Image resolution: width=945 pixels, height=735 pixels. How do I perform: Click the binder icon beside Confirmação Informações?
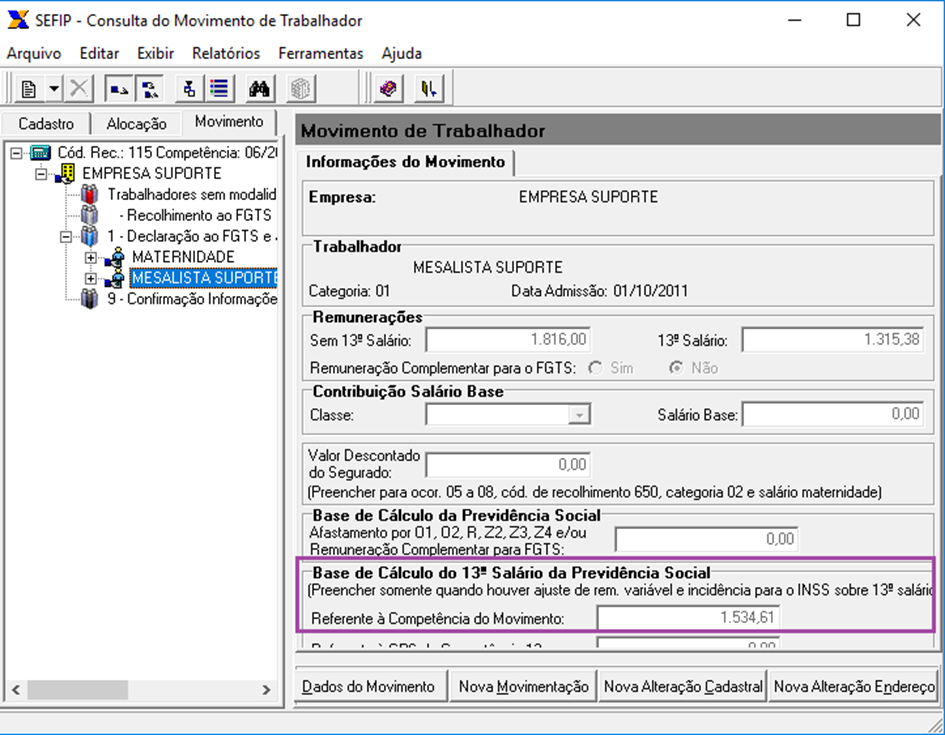[x=89, y=299]
